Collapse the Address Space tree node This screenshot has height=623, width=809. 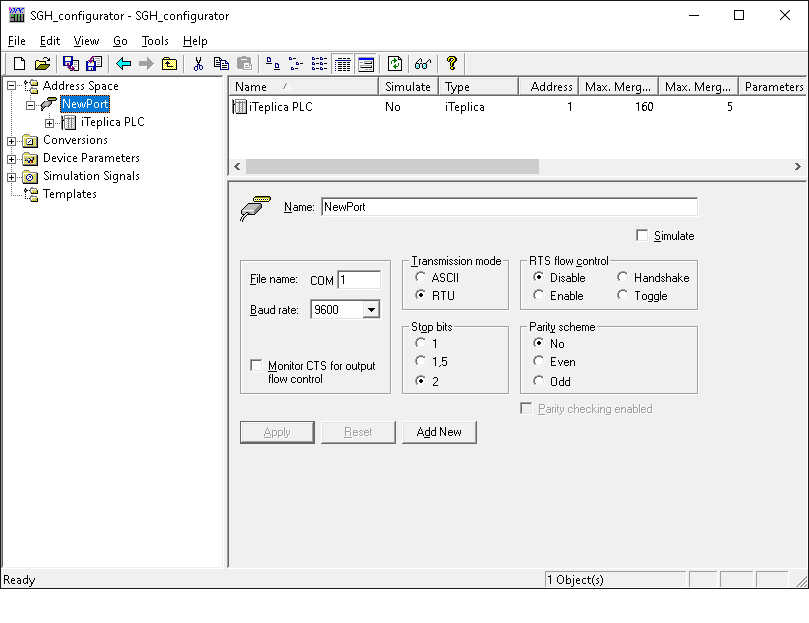click(x=11, y=86)
